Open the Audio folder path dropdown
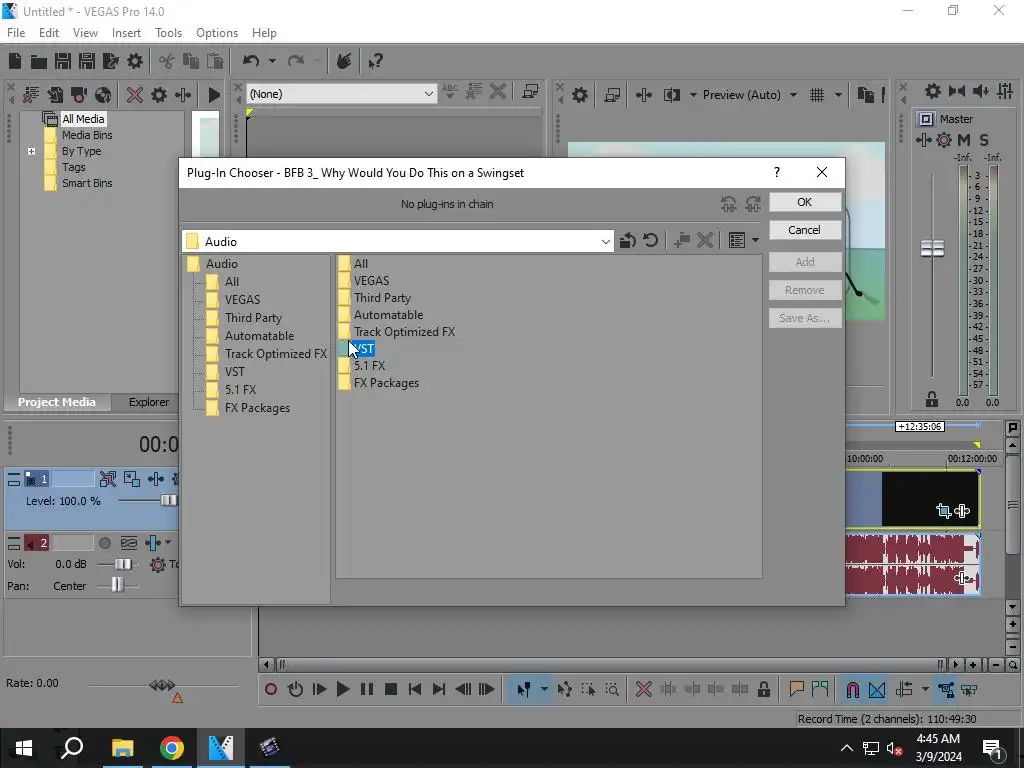Screen dimensions: 1024x768 (x=605, y=242)
